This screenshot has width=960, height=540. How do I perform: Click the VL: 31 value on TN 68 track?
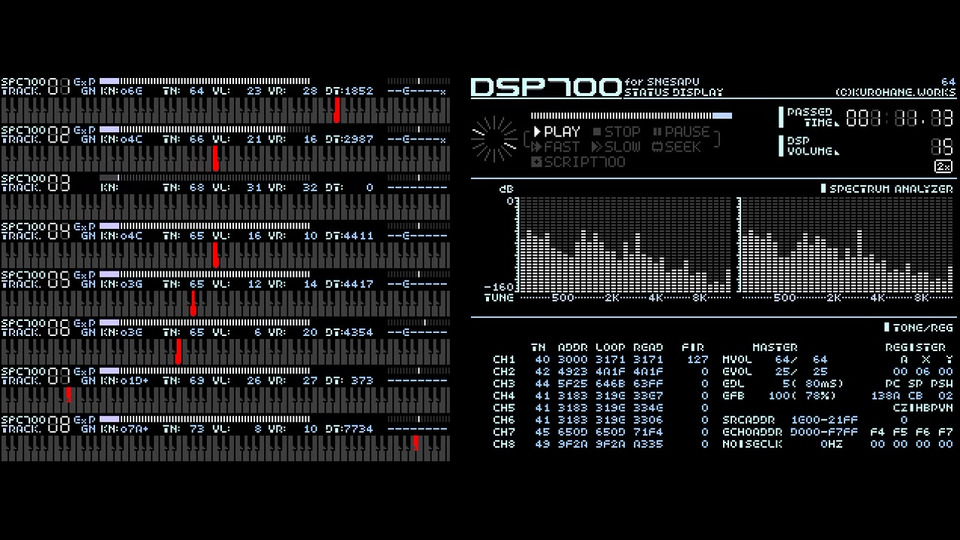tap(237, 188)
